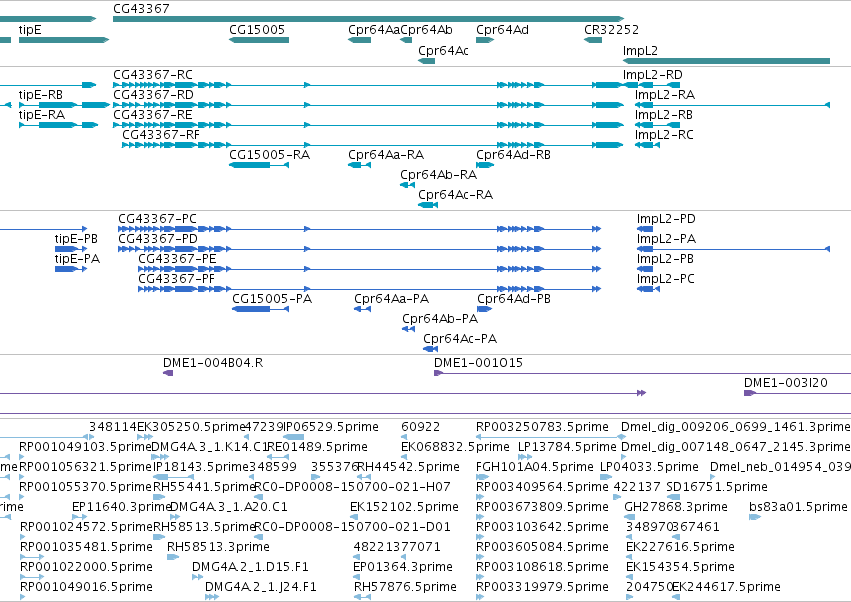Select the tipE-PA protein glyph

(71, 269)
